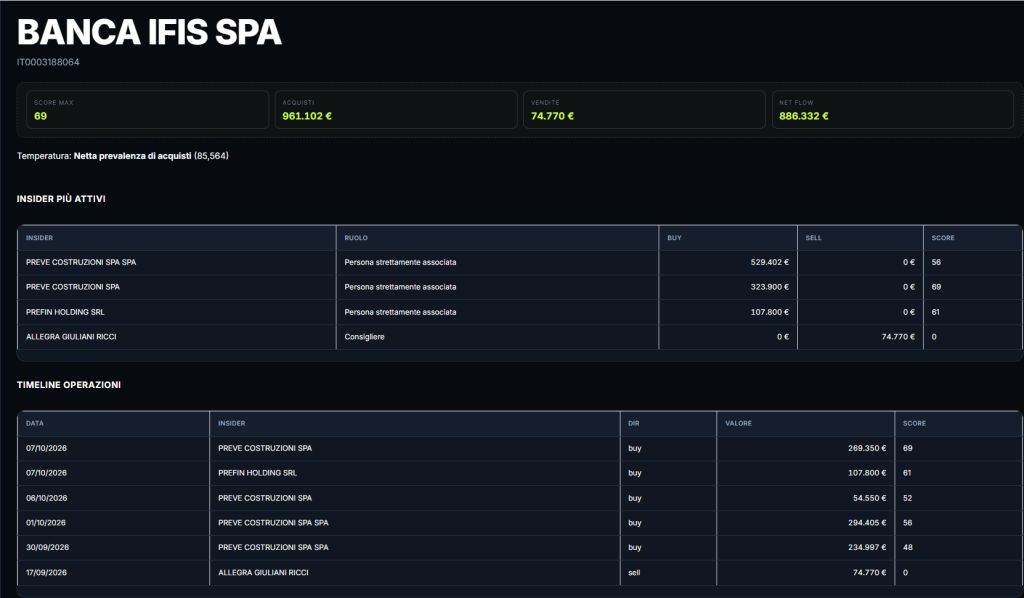The image size is (1024, 598).
Task: Click the BANCA IFIS SPA title
Action: [149, 32]
